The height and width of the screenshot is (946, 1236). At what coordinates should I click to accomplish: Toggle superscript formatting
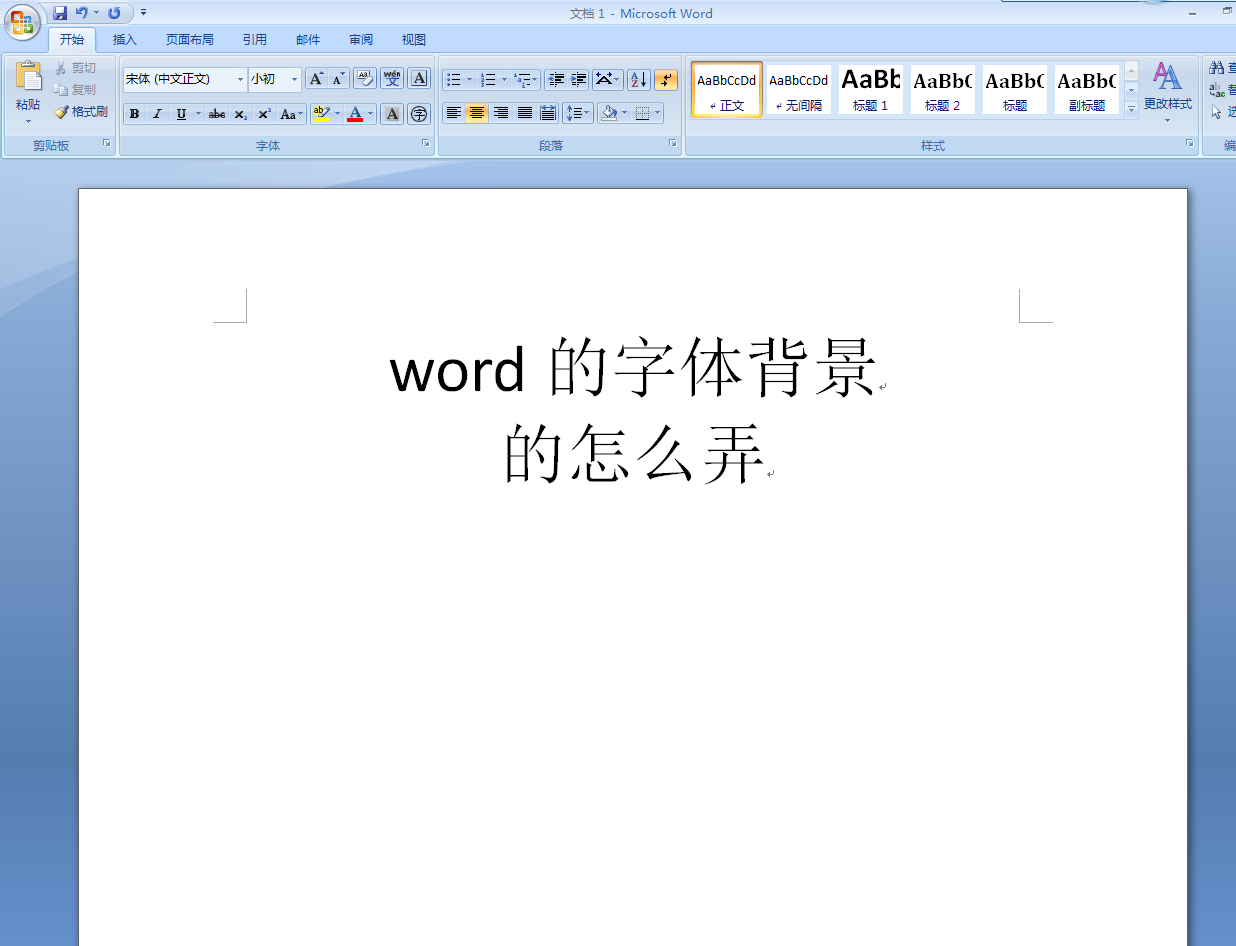click(264, 114)
